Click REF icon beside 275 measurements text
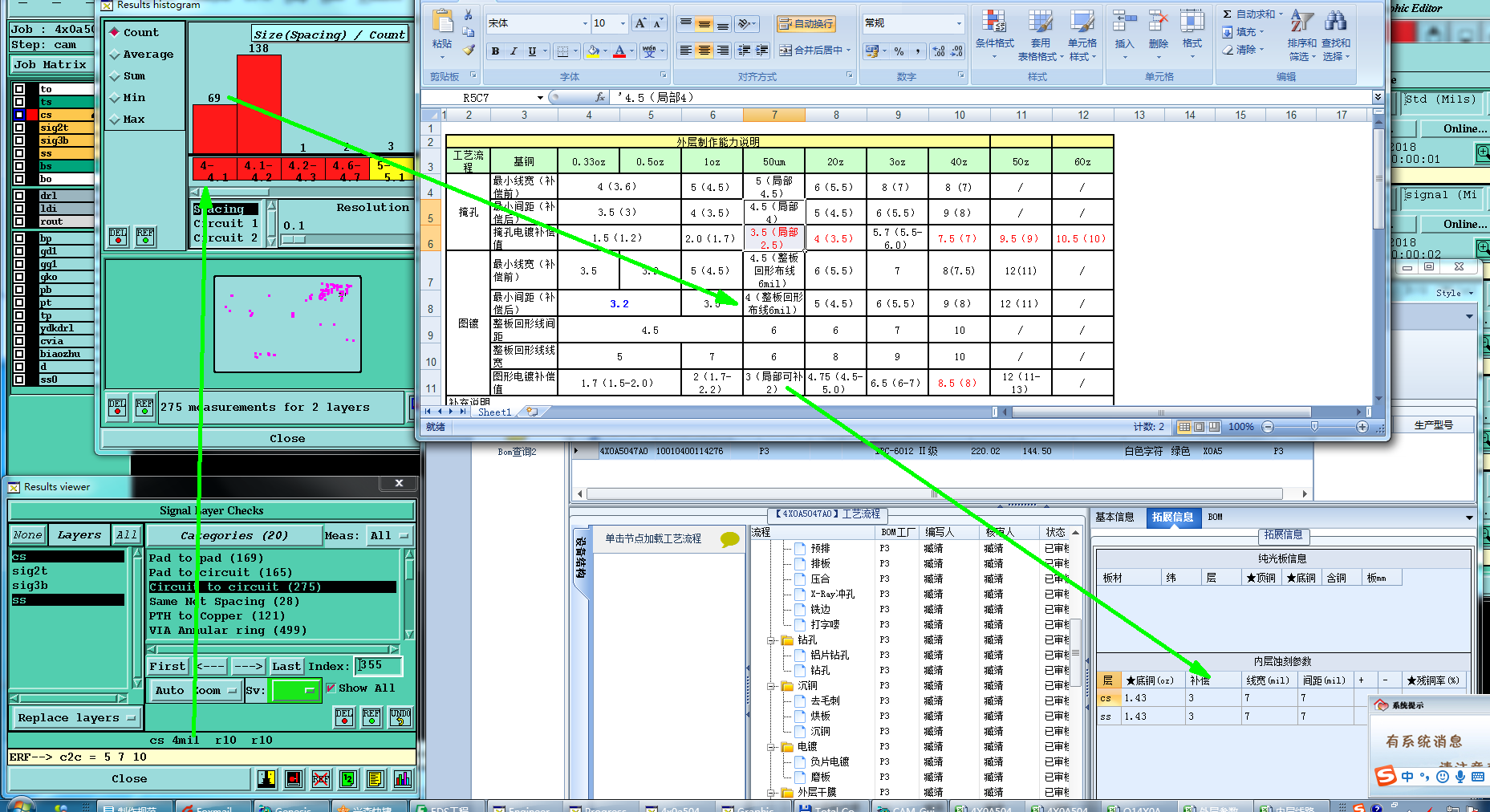The image size is (1490, 812). (144, 408)
